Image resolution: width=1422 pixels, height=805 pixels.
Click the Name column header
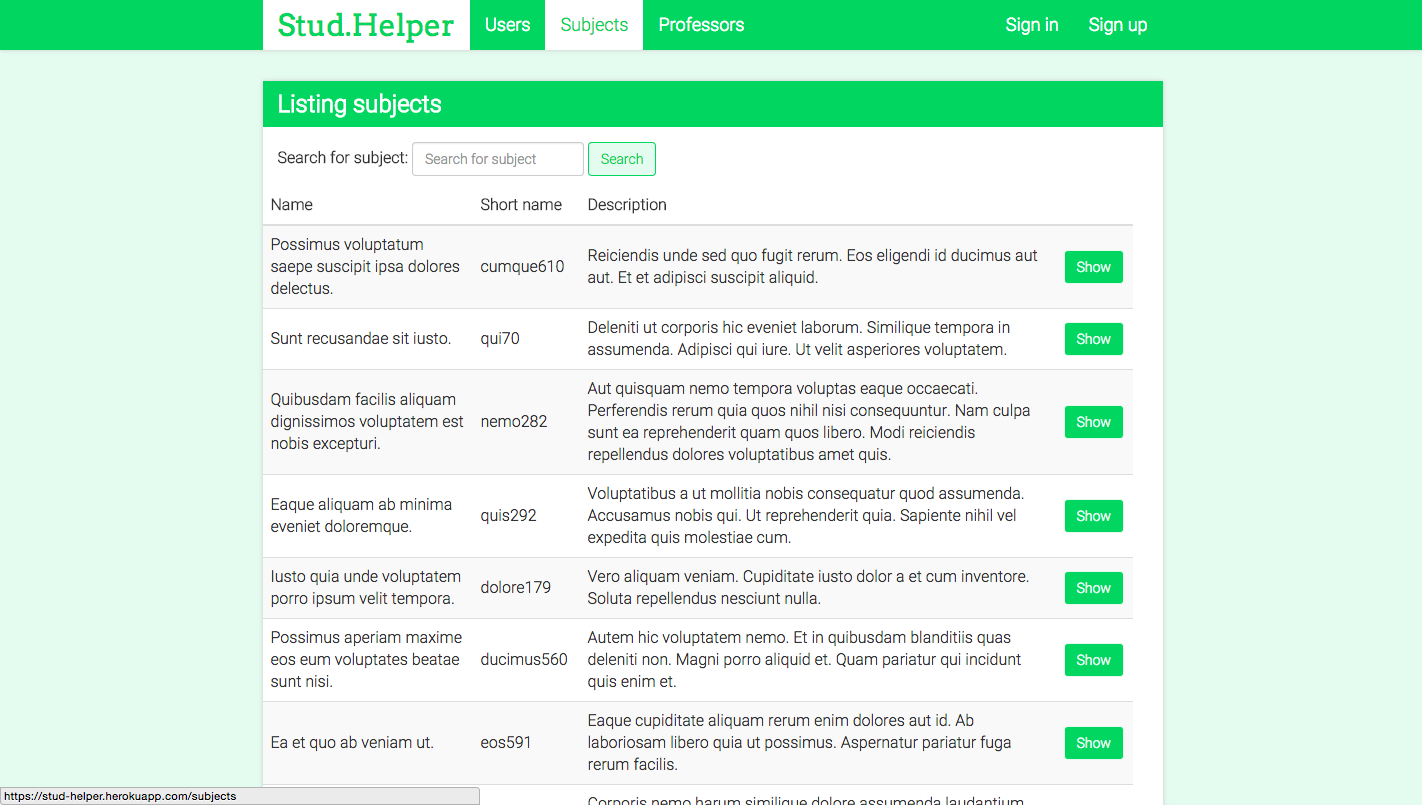coord(292,205)
